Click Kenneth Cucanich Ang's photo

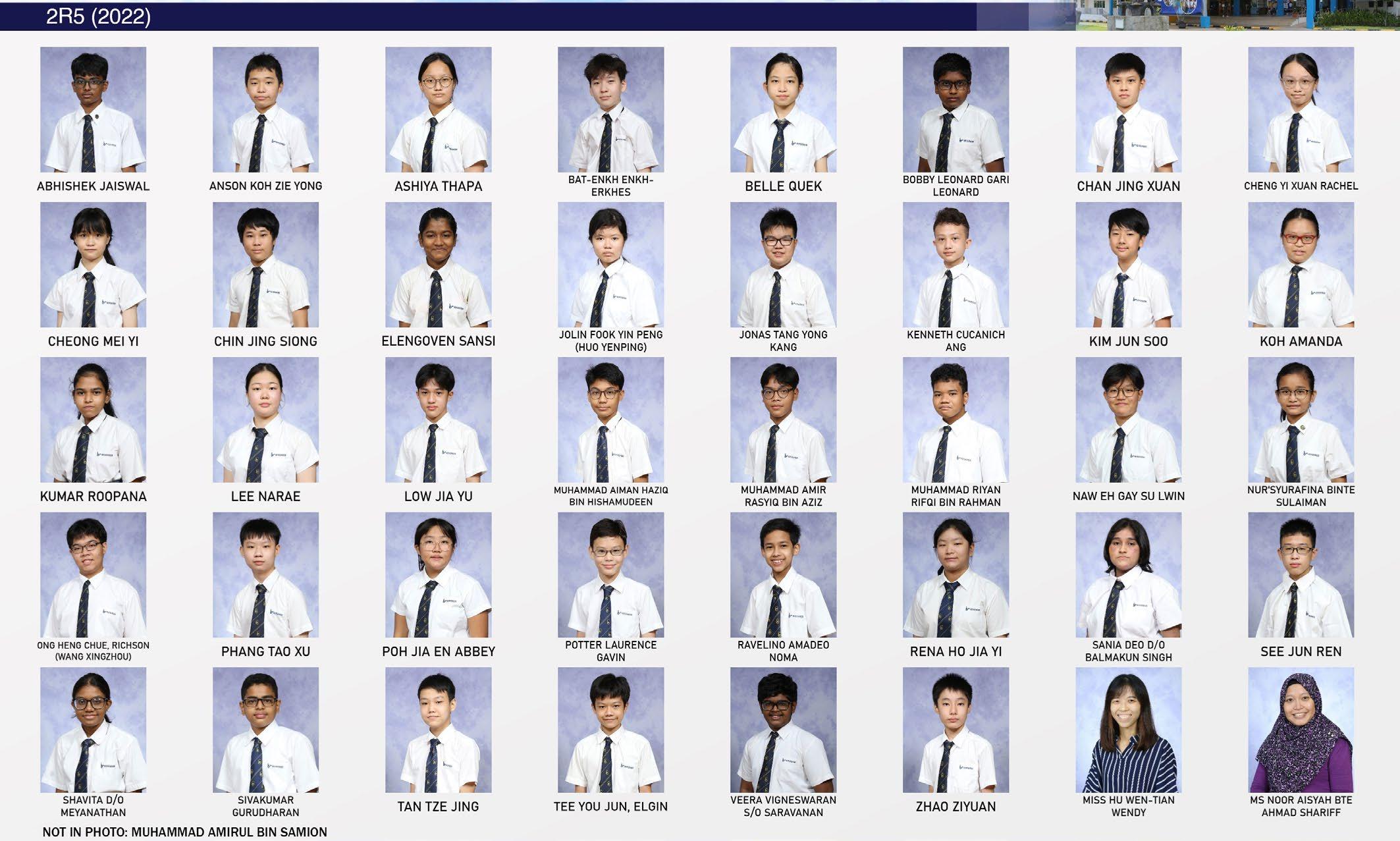pos(956,265)
